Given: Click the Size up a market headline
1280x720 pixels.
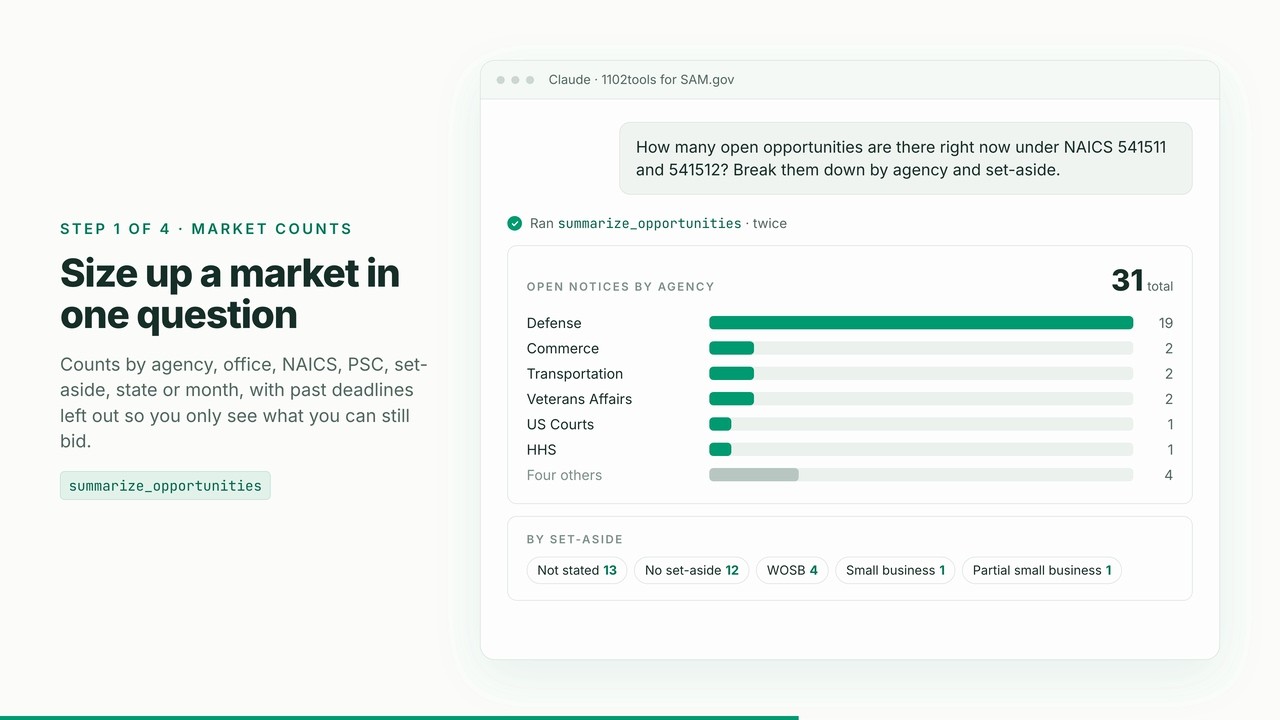Looking at the screenshot, I should (x=230, y=294).
